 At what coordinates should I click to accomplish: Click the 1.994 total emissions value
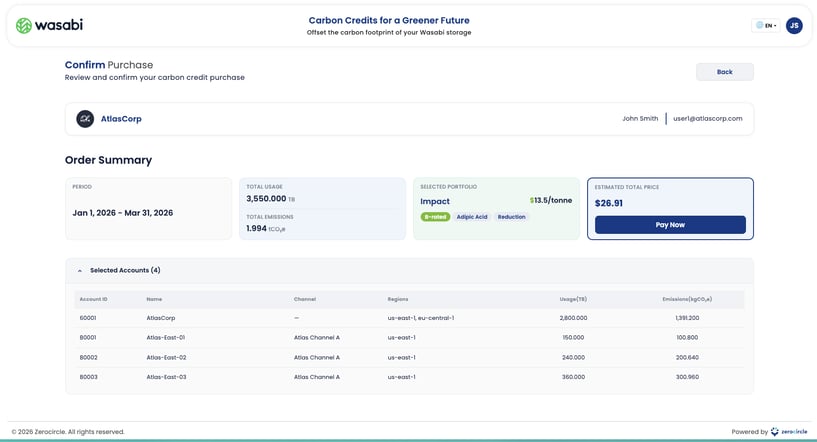[256, 228]
